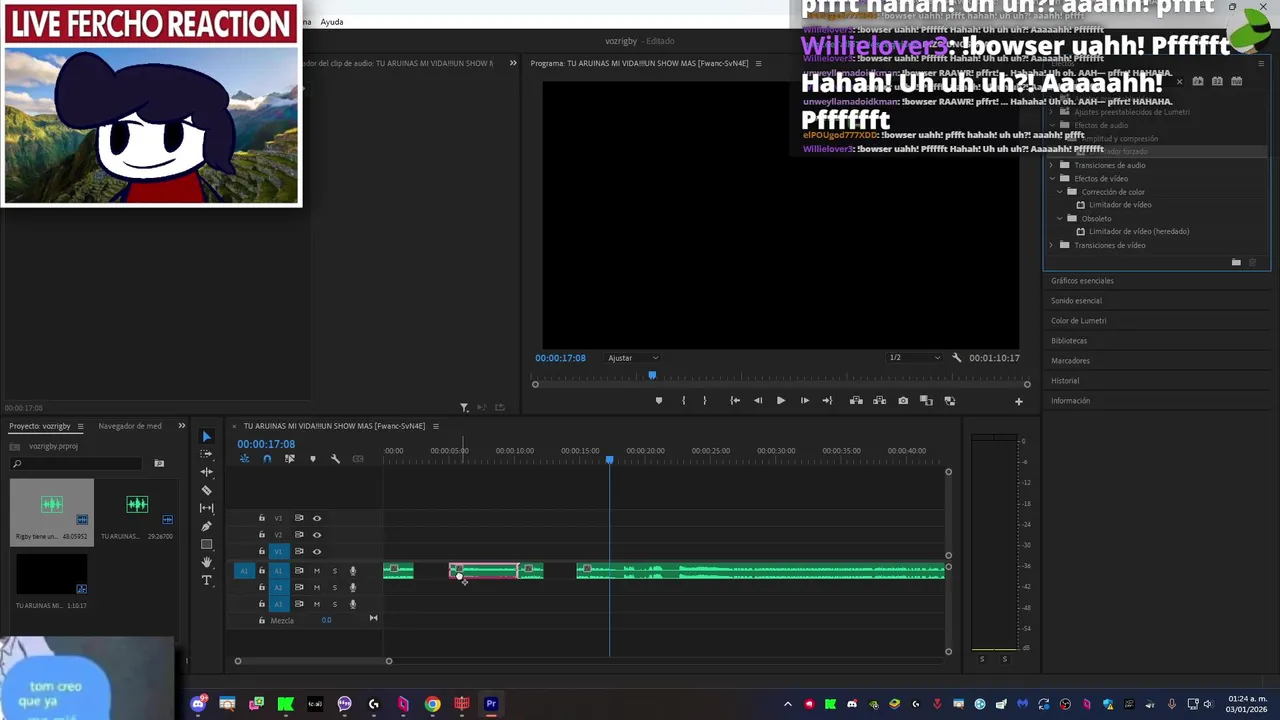Expand Transiciones de audio folder

tap(1052, 165)
